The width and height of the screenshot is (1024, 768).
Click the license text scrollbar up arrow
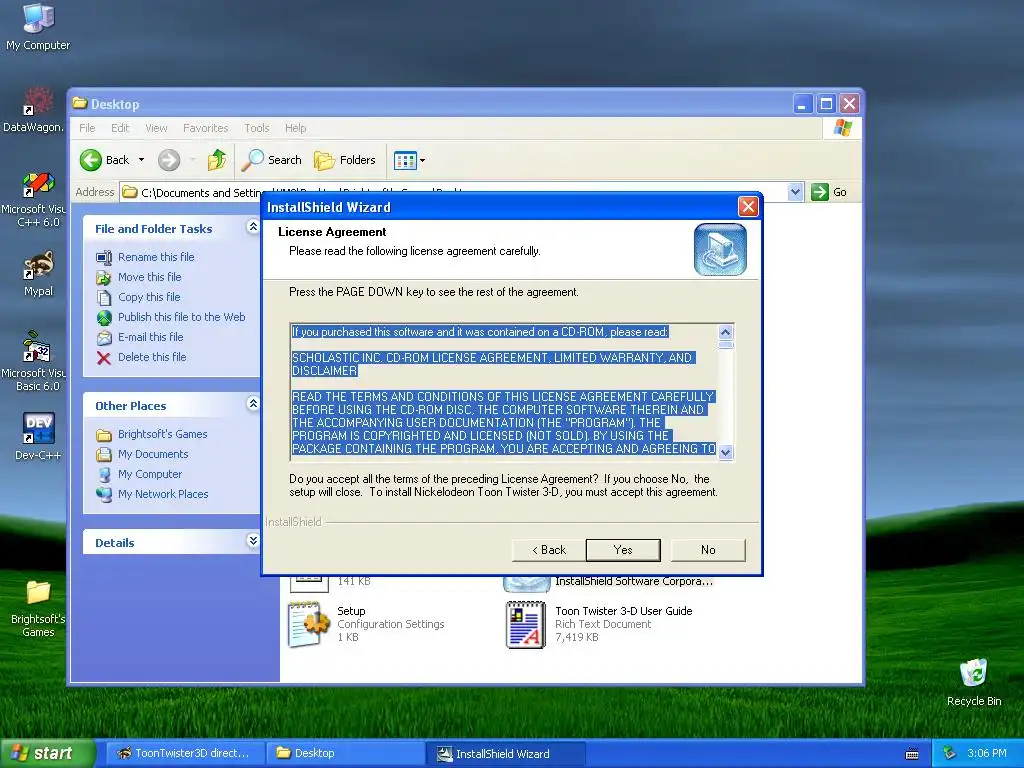[x=726, y=332]
